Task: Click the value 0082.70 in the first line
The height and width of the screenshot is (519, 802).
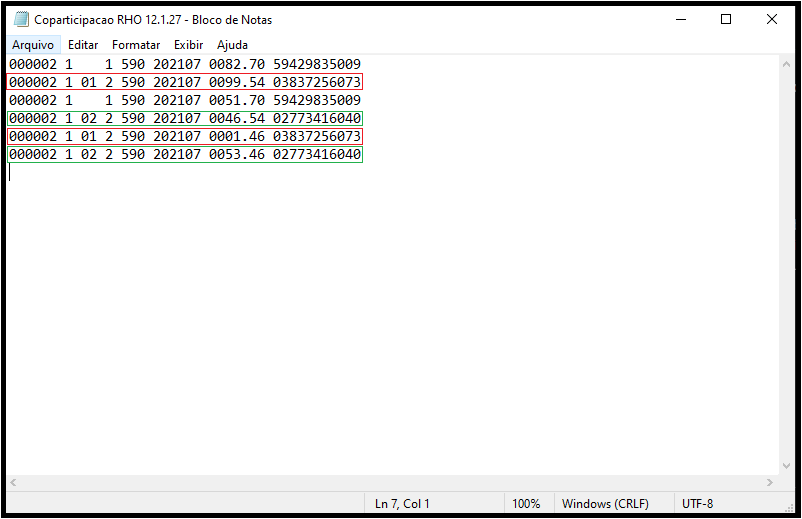Action: point(237,64)
